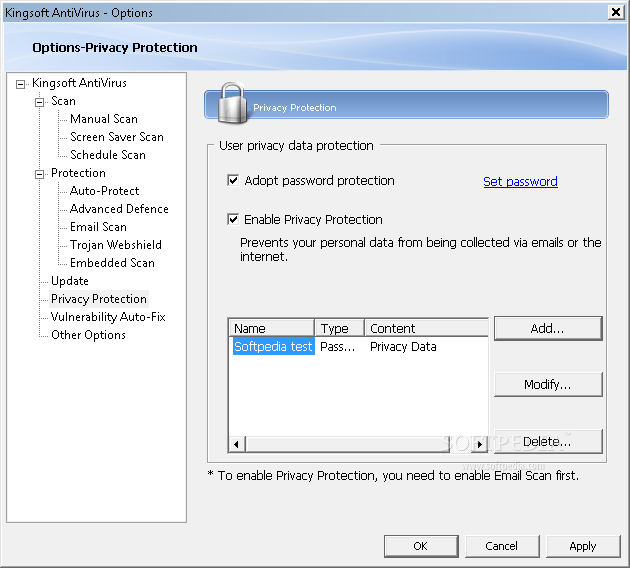Confirm settings with OK button
The height and width of the screenshot is (568, 630).
421,546
